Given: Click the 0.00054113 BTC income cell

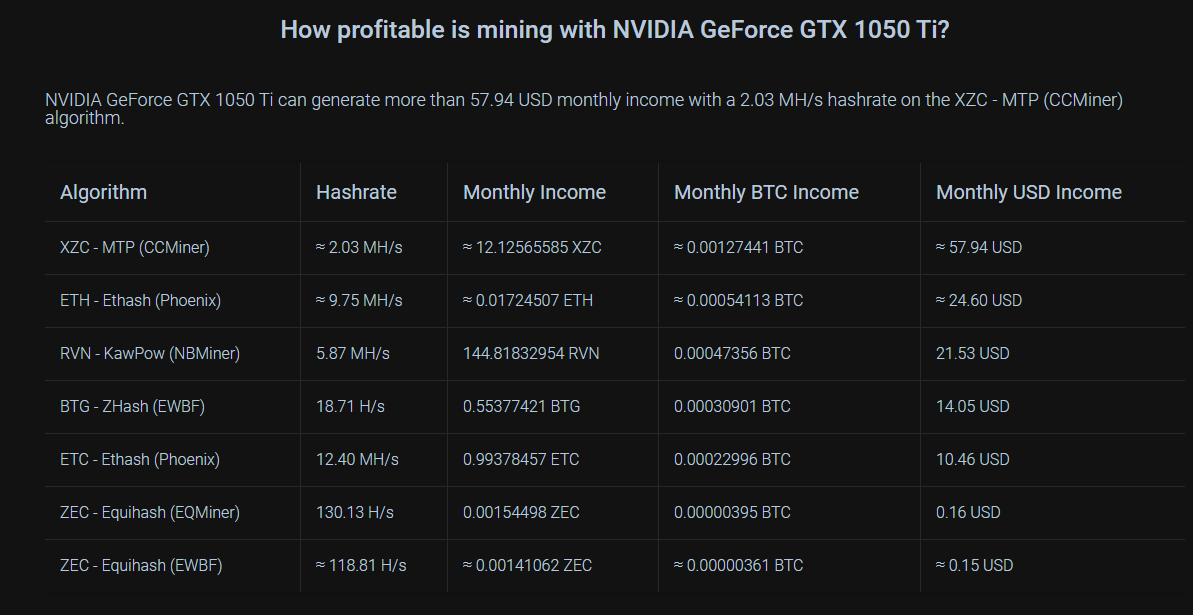Looking at the screenshot, I should pyautogui.click(x=738, y=300).
